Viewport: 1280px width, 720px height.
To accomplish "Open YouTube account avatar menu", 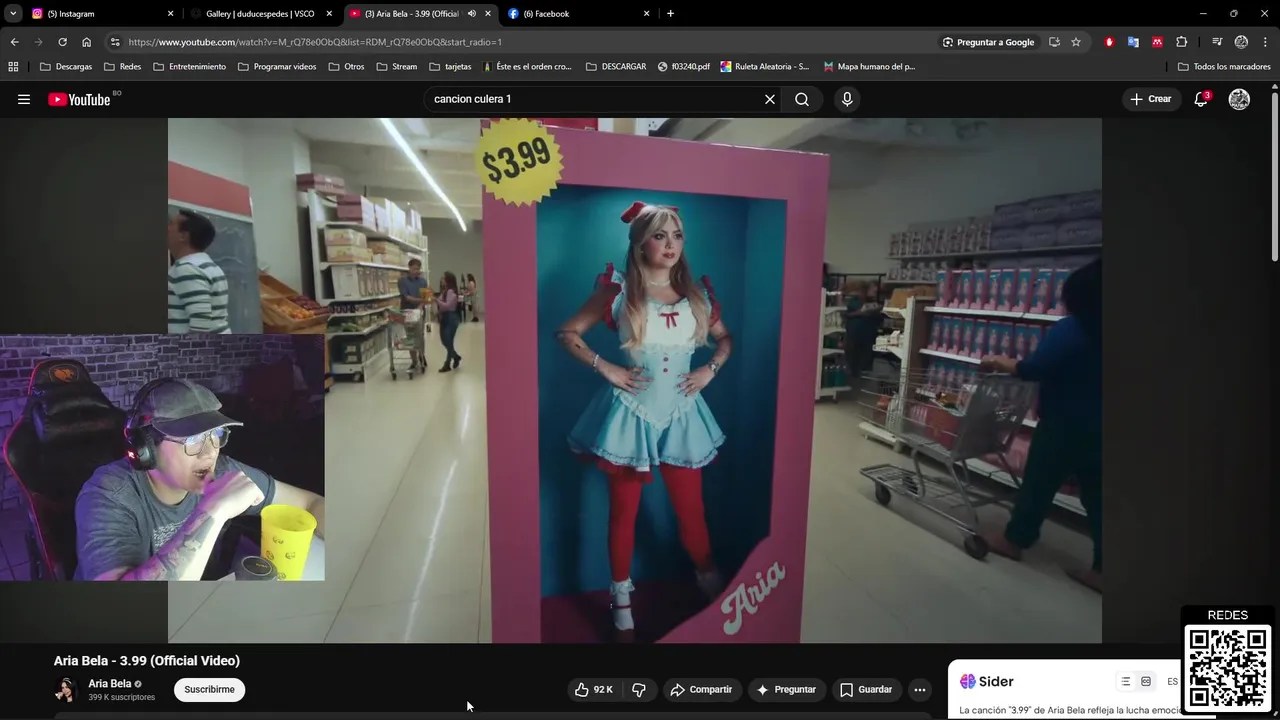I will pos(1239,99).
